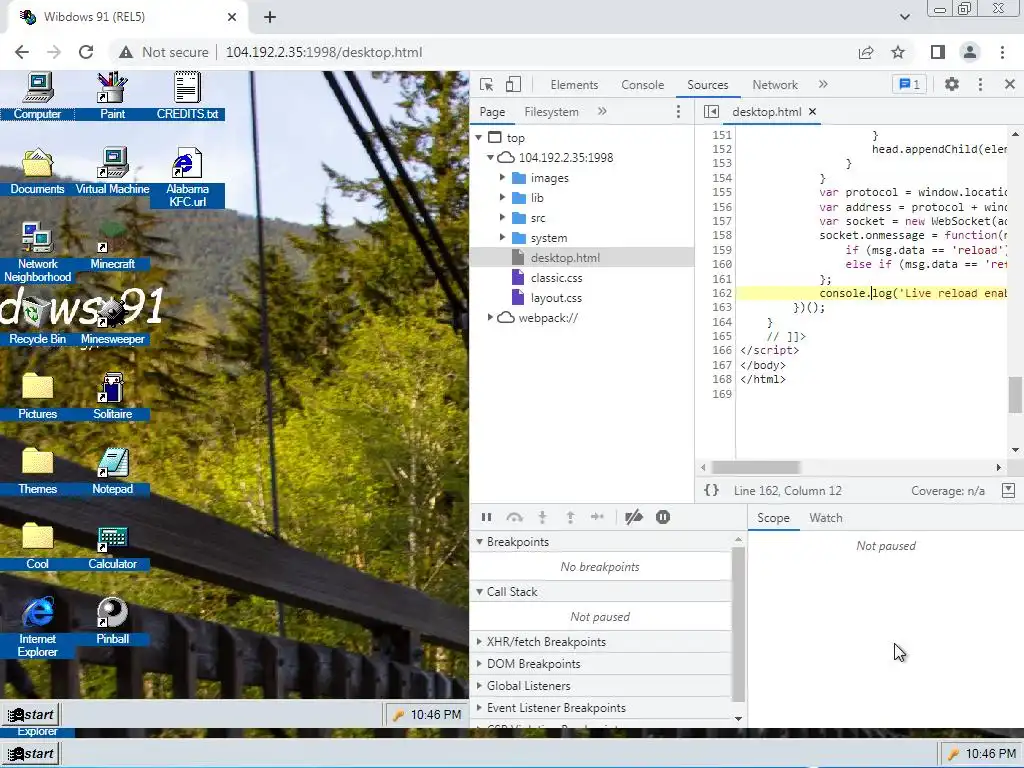
Task: Click the upper Wibdows 91 start button
Action: (31, 714)
